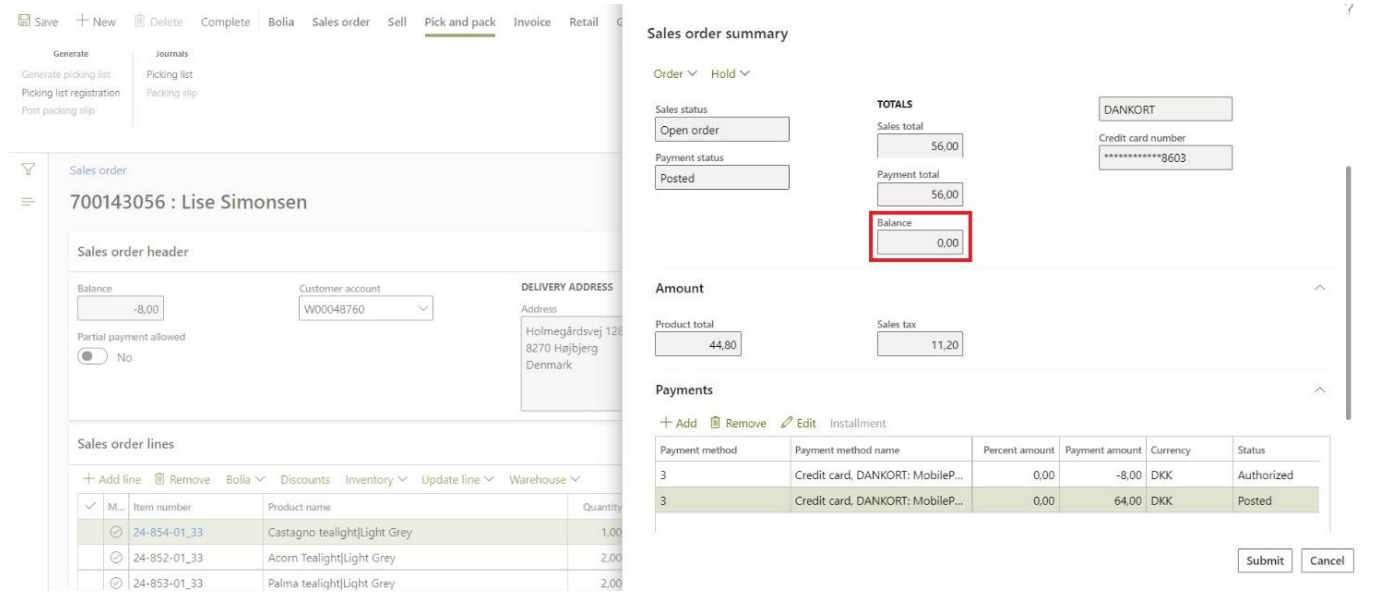Image resolution: width=1389 pixels, height=611 pixels.
Task: Open the Sell tab in the ribbon
Action: click(x=395, y=23)
